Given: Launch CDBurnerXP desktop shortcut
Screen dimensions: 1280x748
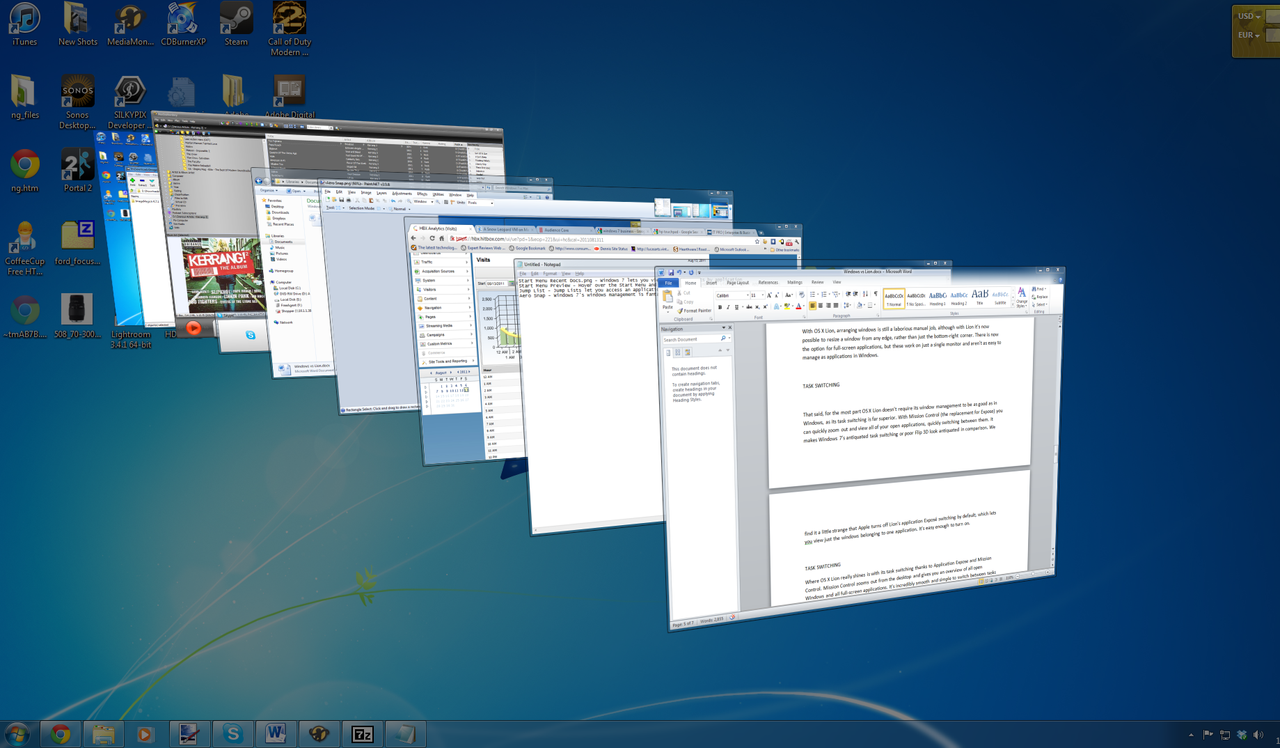Looking at the screenshot, I should point(183,24).
